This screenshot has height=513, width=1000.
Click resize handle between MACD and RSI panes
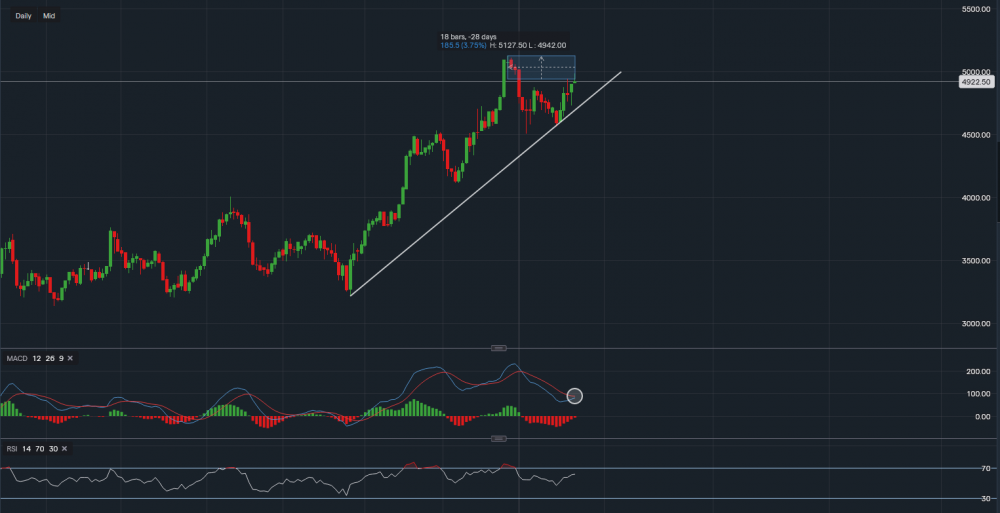[499, 438]
